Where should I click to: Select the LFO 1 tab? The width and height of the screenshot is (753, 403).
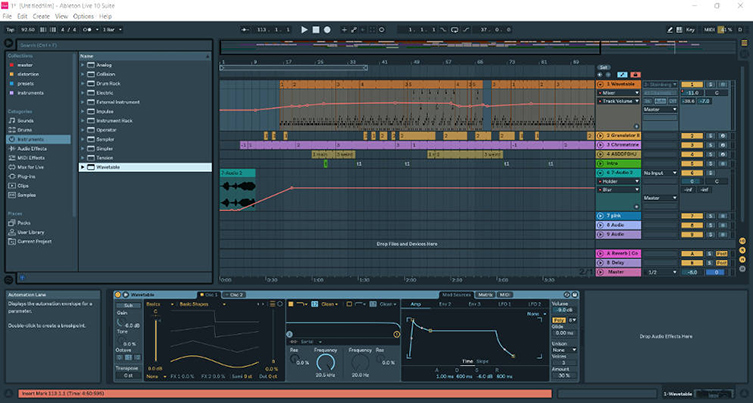pos(504,304)
